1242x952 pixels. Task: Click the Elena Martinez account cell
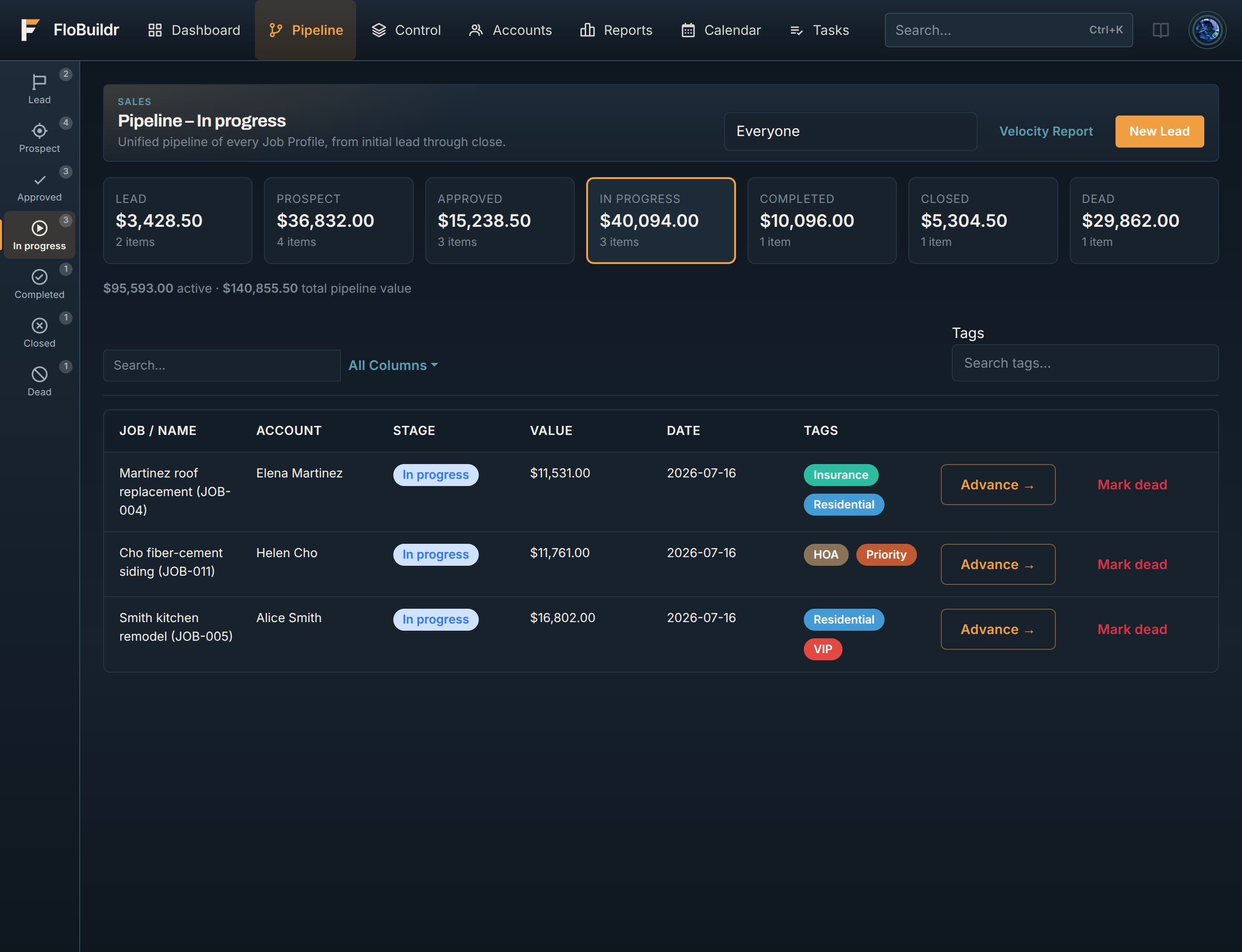coord(299,473)
